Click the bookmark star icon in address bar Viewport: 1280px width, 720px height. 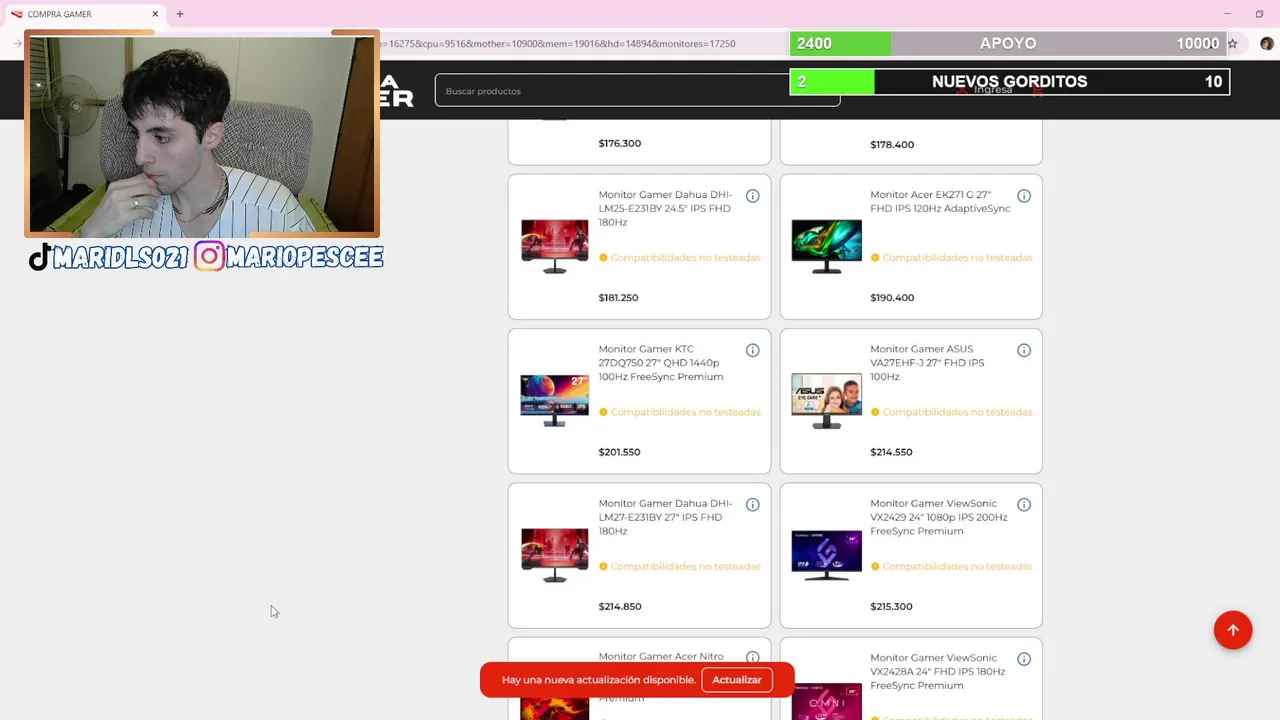pyautogui.click(x=1233, y=44)
